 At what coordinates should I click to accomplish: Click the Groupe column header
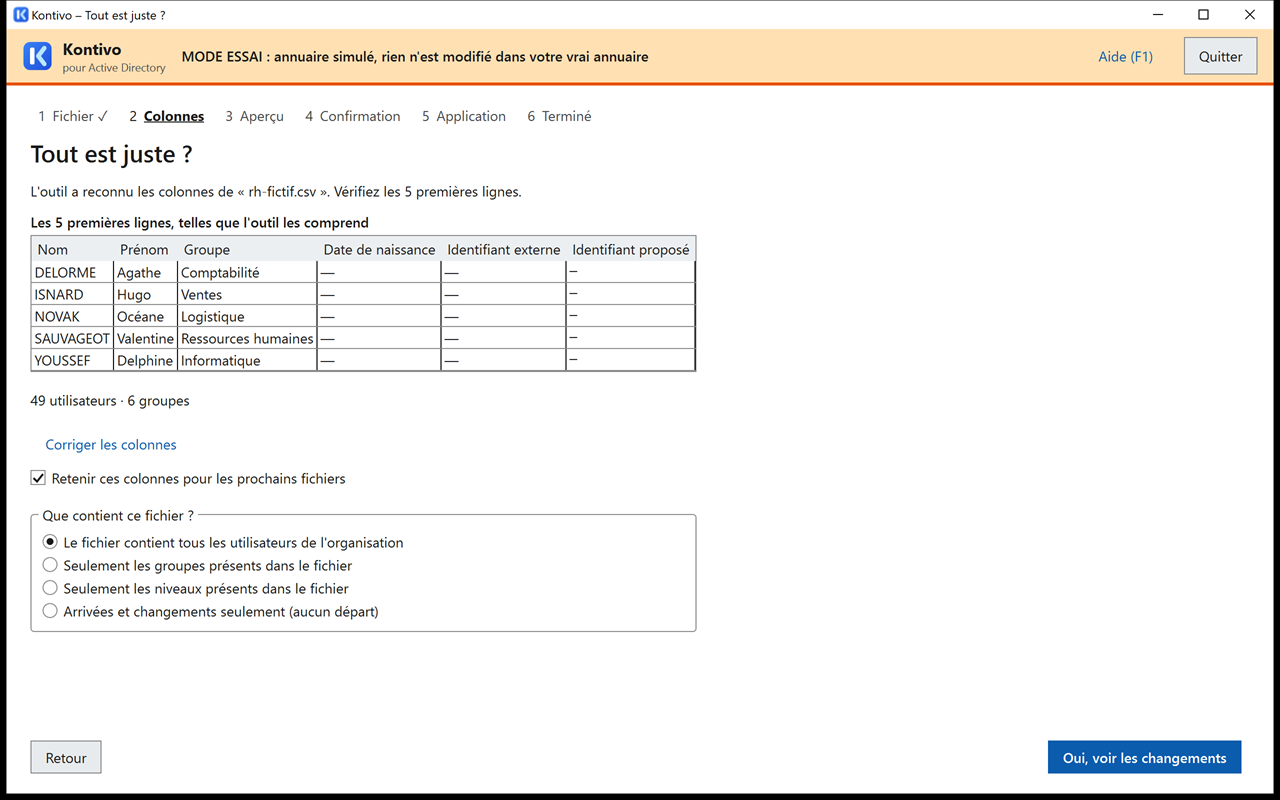coord(247,250)
